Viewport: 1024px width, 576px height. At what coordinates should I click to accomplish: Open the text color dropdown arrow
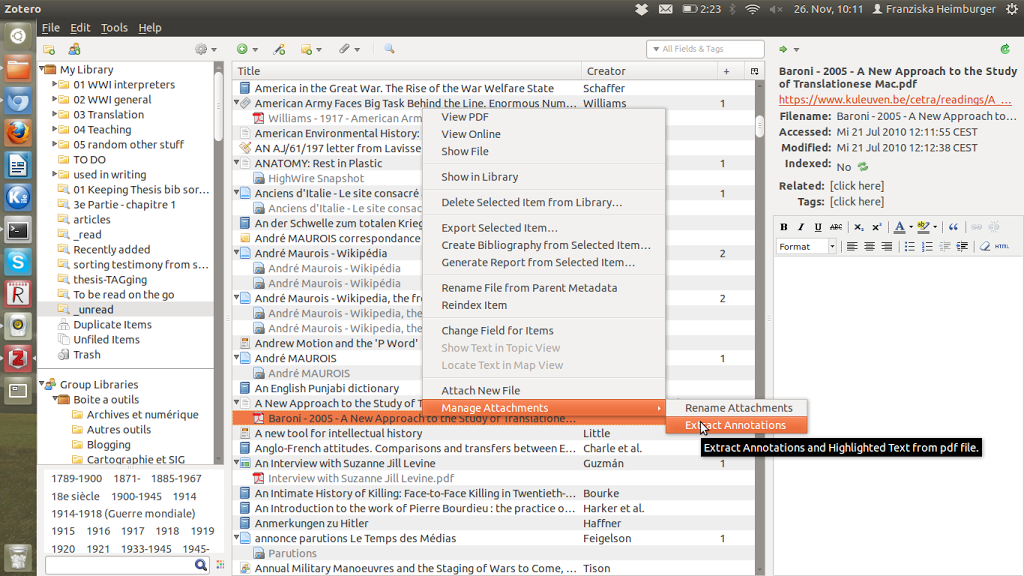pos(911,227)
